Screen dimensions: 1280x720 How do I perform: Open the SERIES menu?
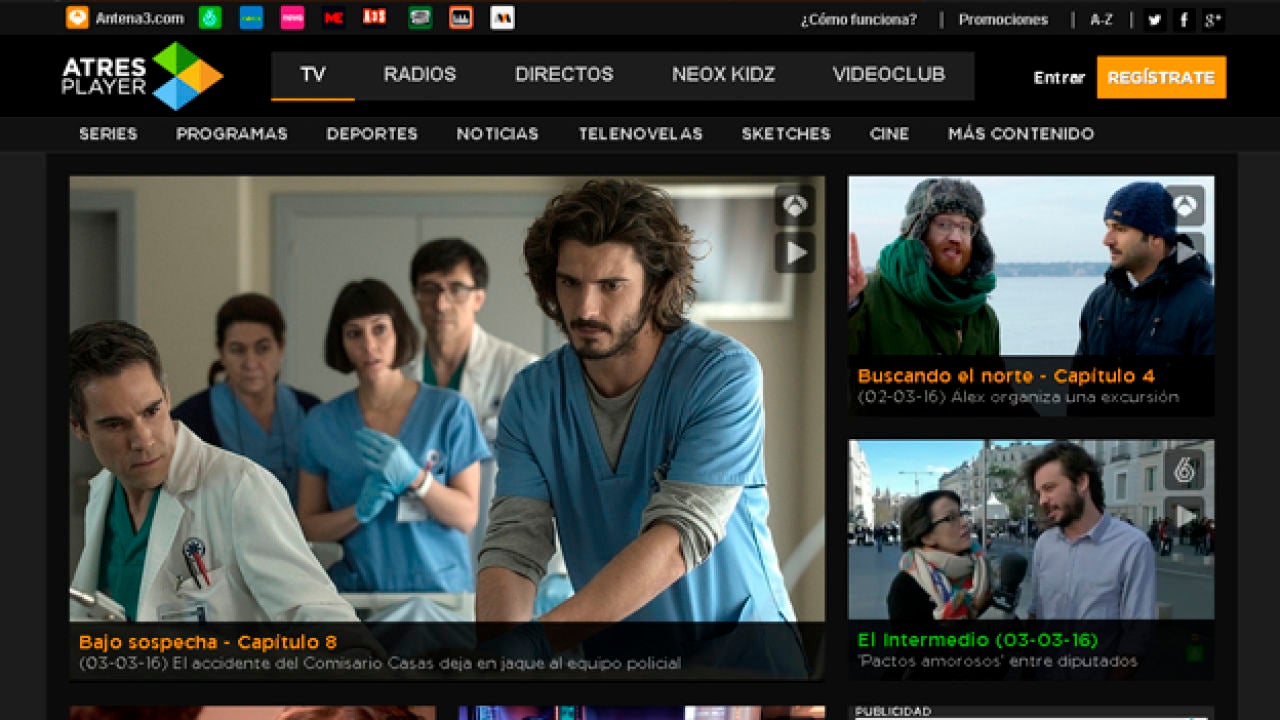click(x=108, y=134)
